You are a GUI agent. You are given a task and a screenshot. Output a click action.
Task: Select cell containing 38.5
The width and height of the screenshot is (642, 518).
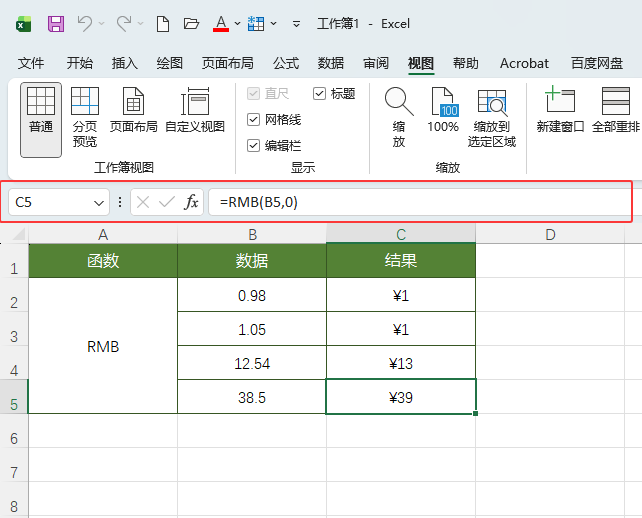click(252, 397)
